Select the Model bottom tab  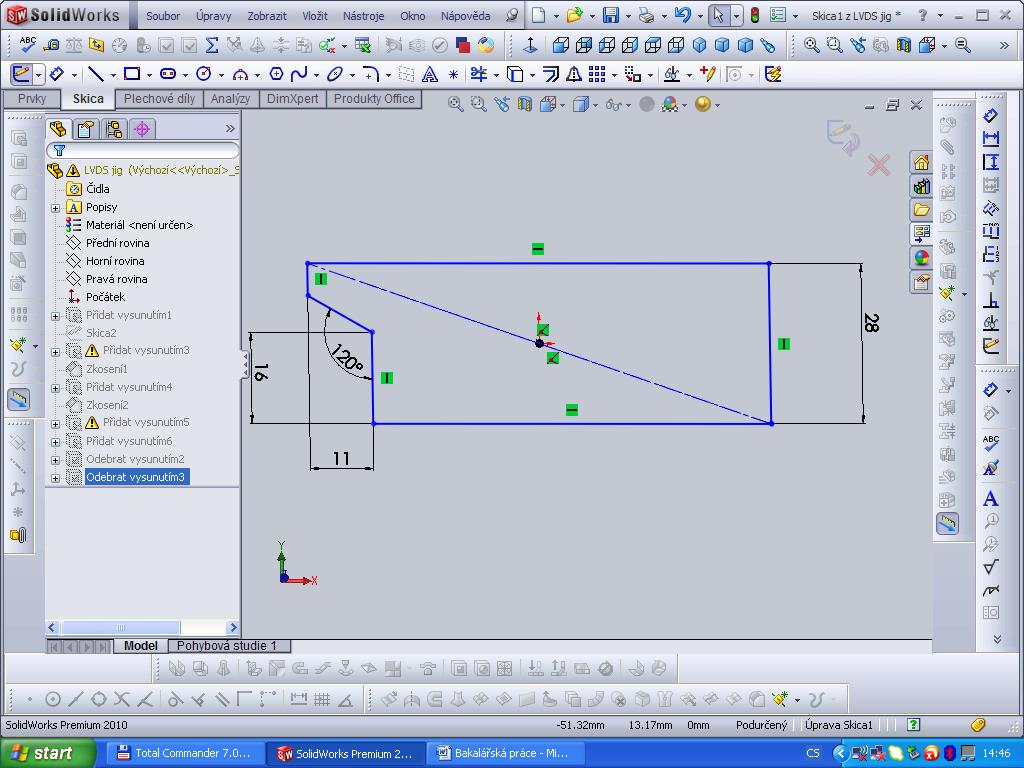140,646
